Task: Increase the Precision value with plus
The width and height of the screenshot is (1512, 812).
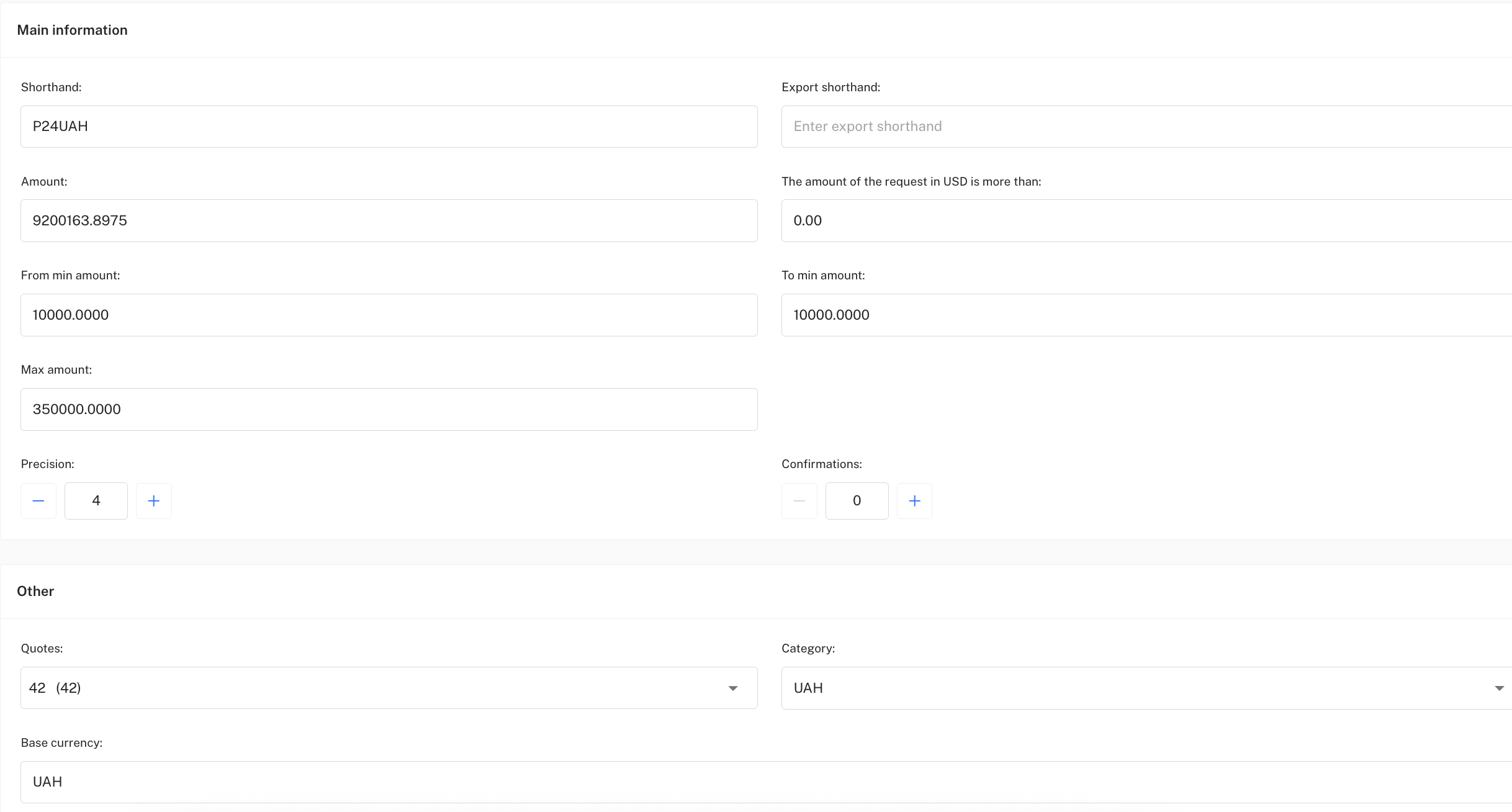Action: tap(154, 501)
